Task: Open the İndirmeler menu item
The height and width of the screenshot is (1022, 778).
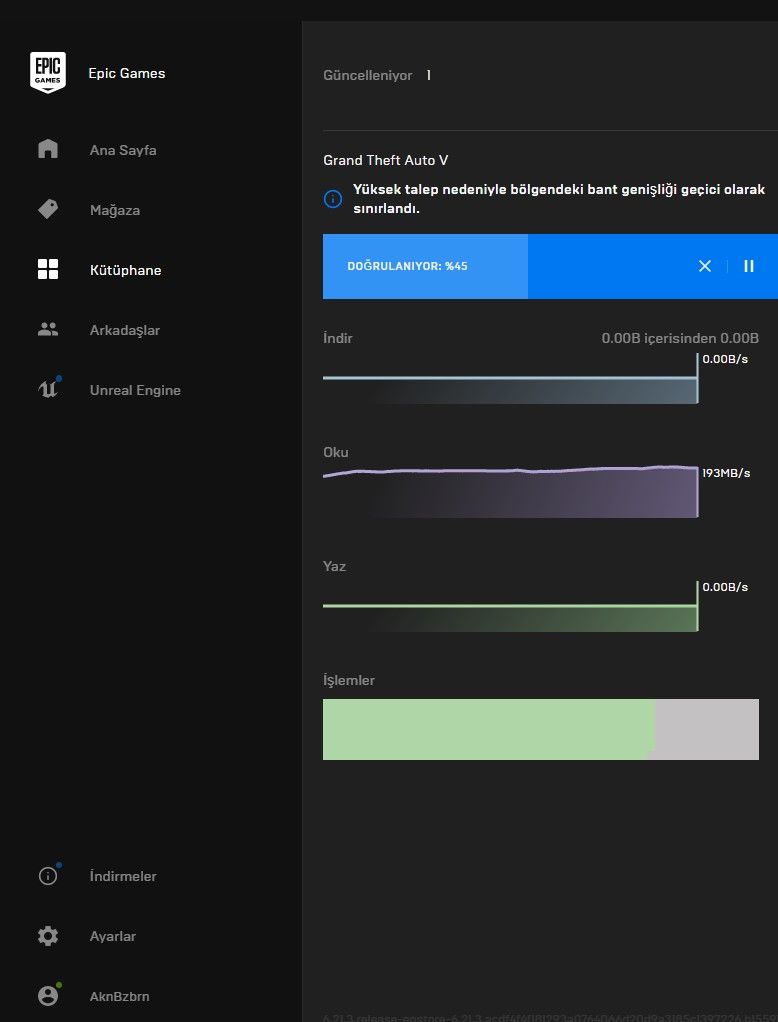Action: [122, 876]
